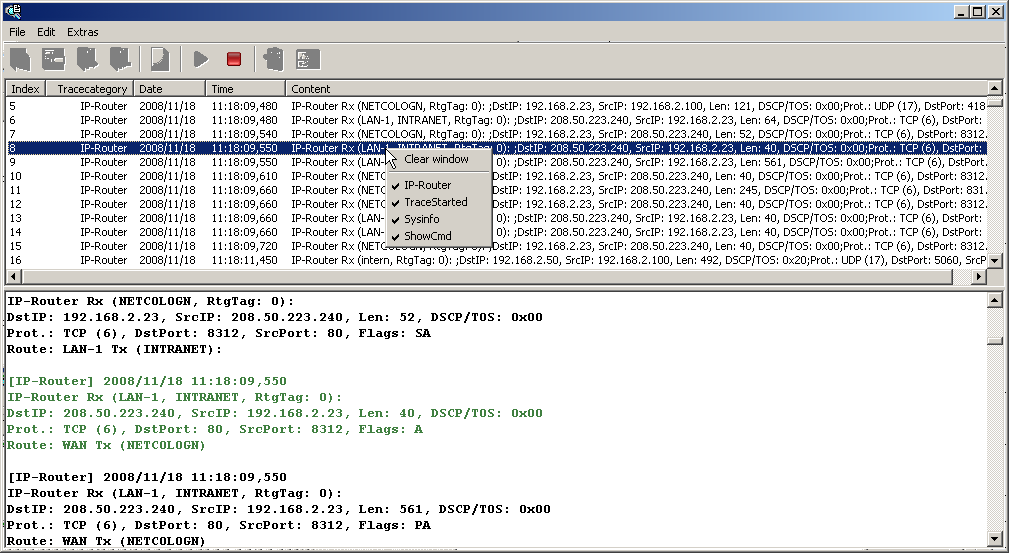Choose Clear window from context menu
The image size is (1009, 553).
pyautogui.click(x=436, y=159)
